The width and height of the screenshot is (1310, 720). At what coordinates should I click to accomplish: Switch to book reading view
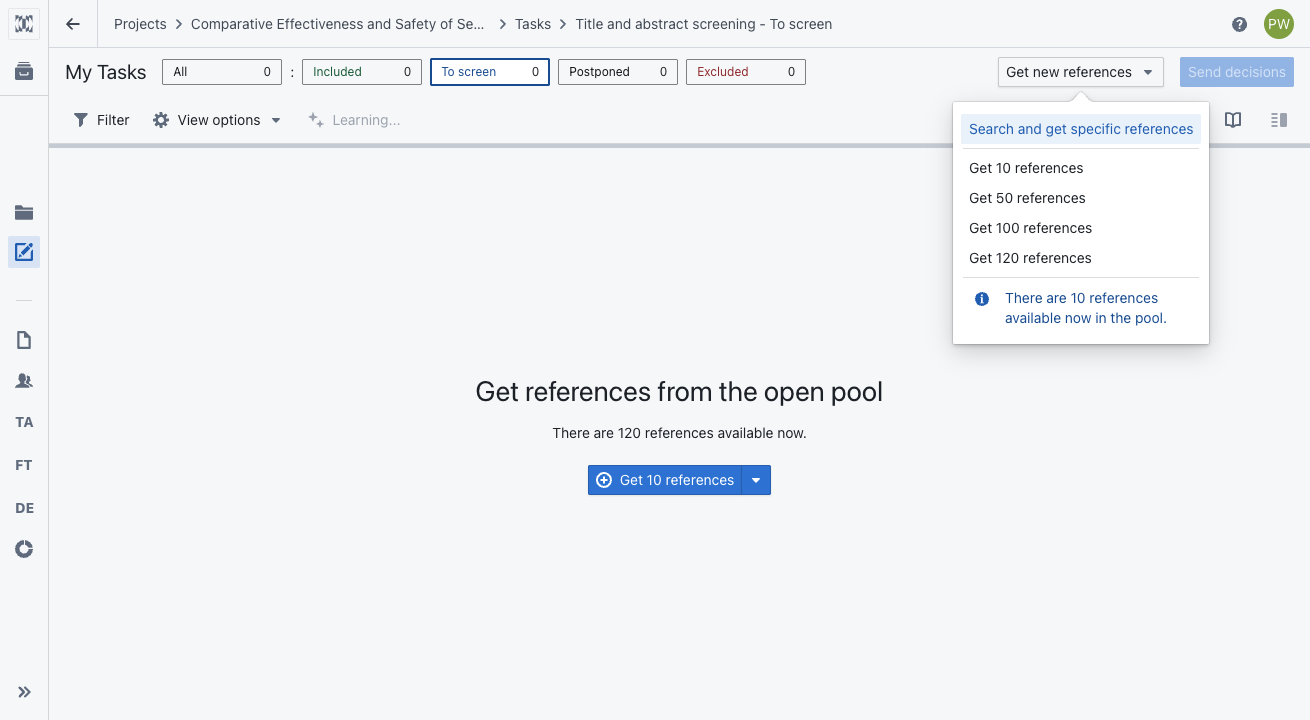click(1233, 120)
